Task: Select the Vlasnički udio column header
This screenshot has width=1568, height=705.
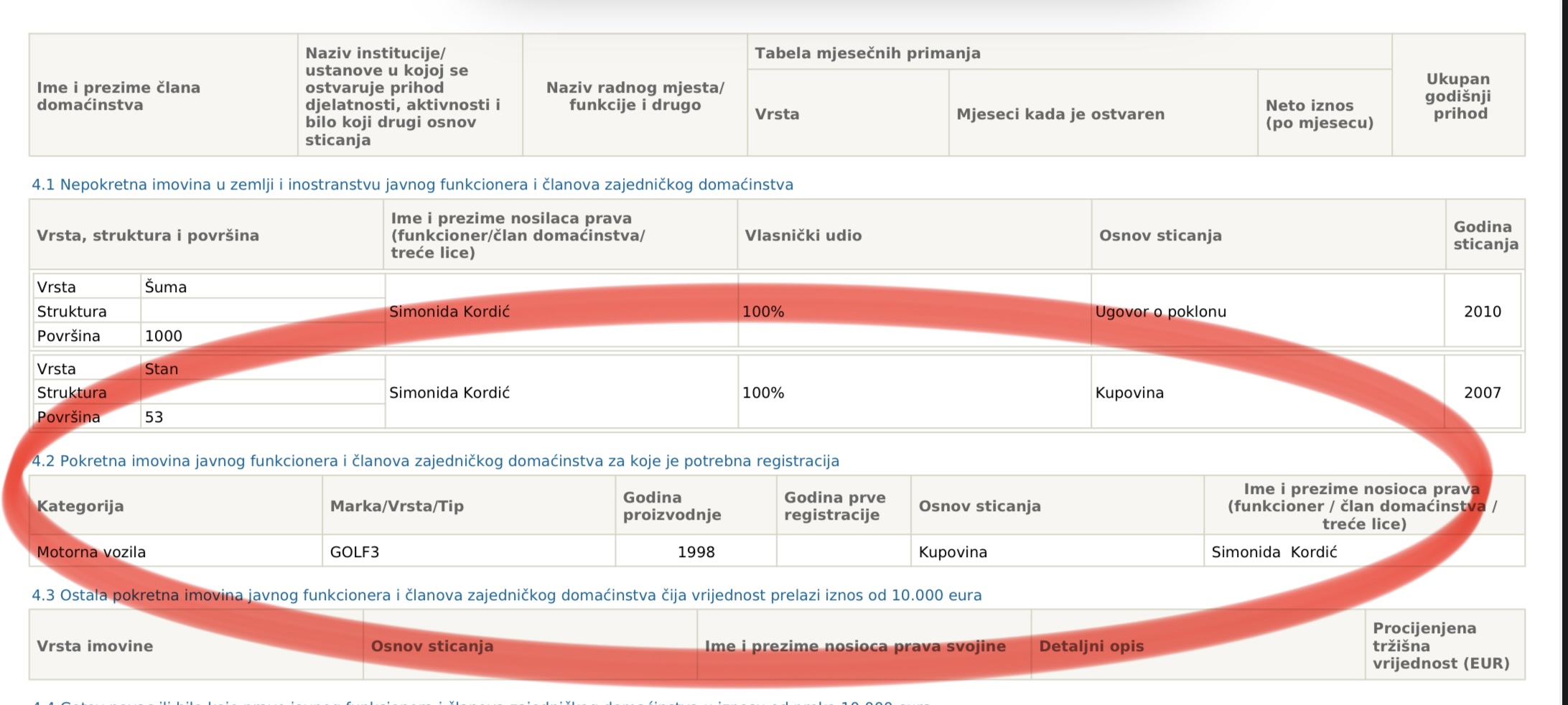Action: click(x=803, y=235)
